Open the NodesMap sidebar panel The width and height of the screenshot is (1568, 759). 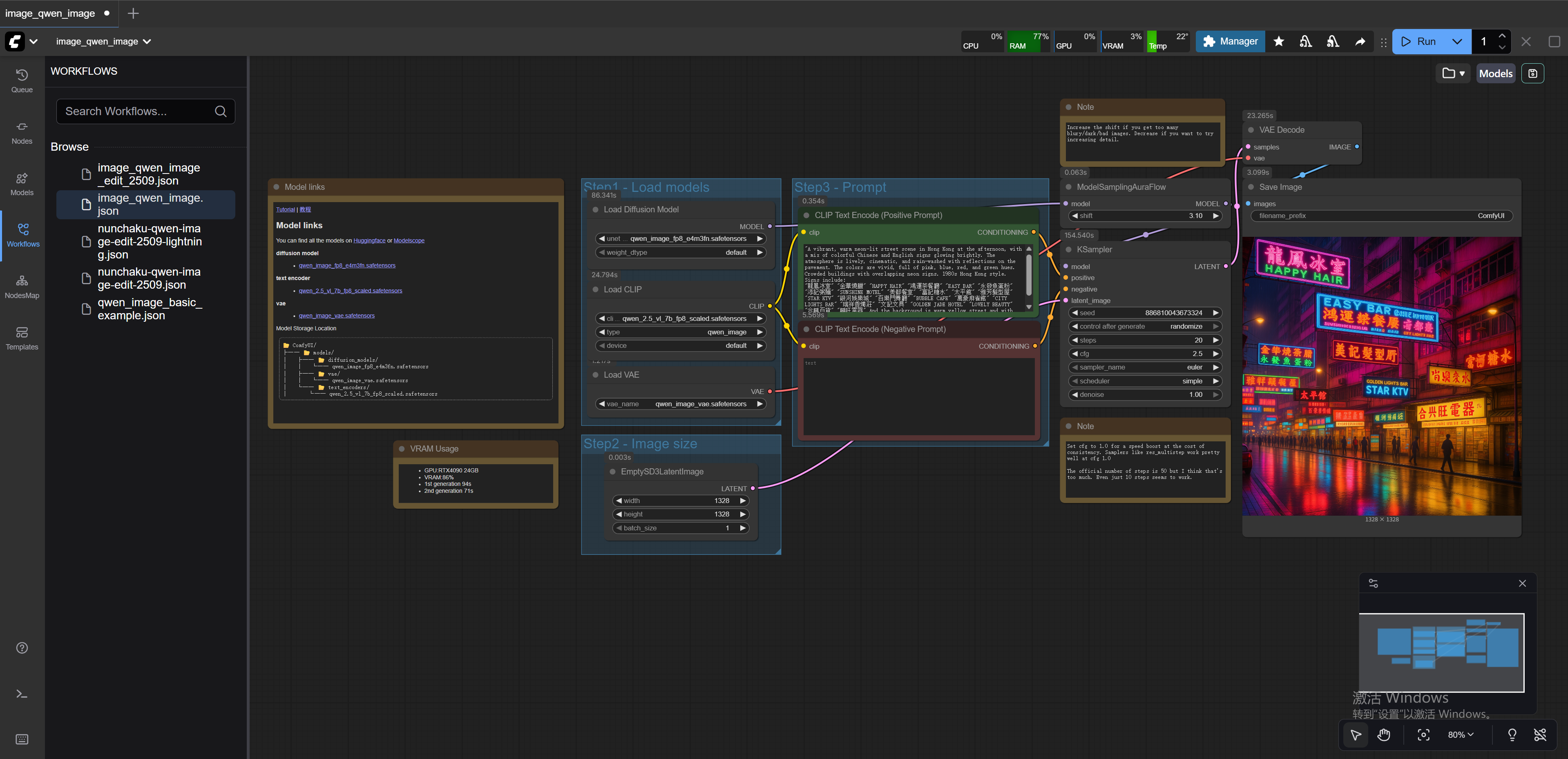tap(22, 287)
